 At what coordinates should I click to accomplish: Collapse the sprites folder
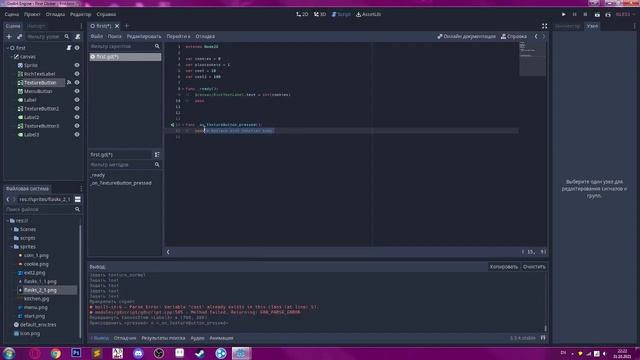(11, 247)
